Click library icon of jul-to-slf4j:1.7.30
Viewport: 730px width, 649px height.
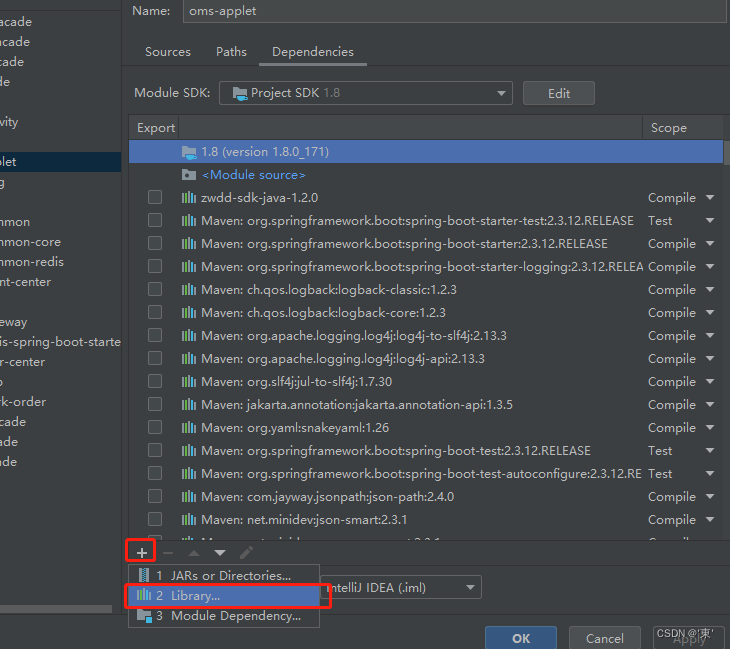pos(189,382)
